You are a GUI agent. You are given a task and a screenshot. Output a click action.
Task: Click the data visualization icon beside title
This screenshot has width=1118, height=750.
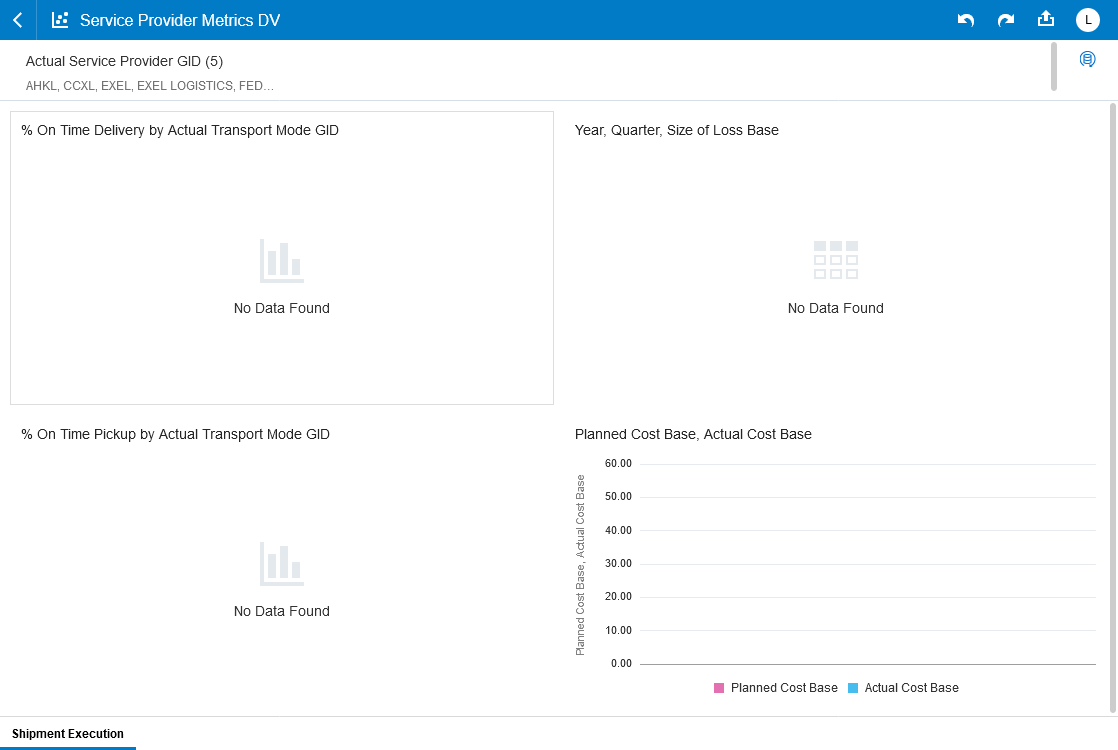click(60, 20)
